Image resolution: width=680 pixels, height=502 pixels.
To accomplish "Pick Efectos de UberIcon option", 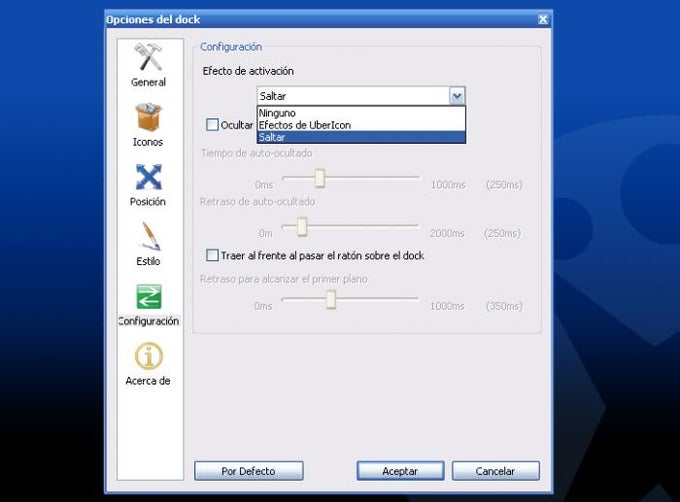I will coord(361,125).
